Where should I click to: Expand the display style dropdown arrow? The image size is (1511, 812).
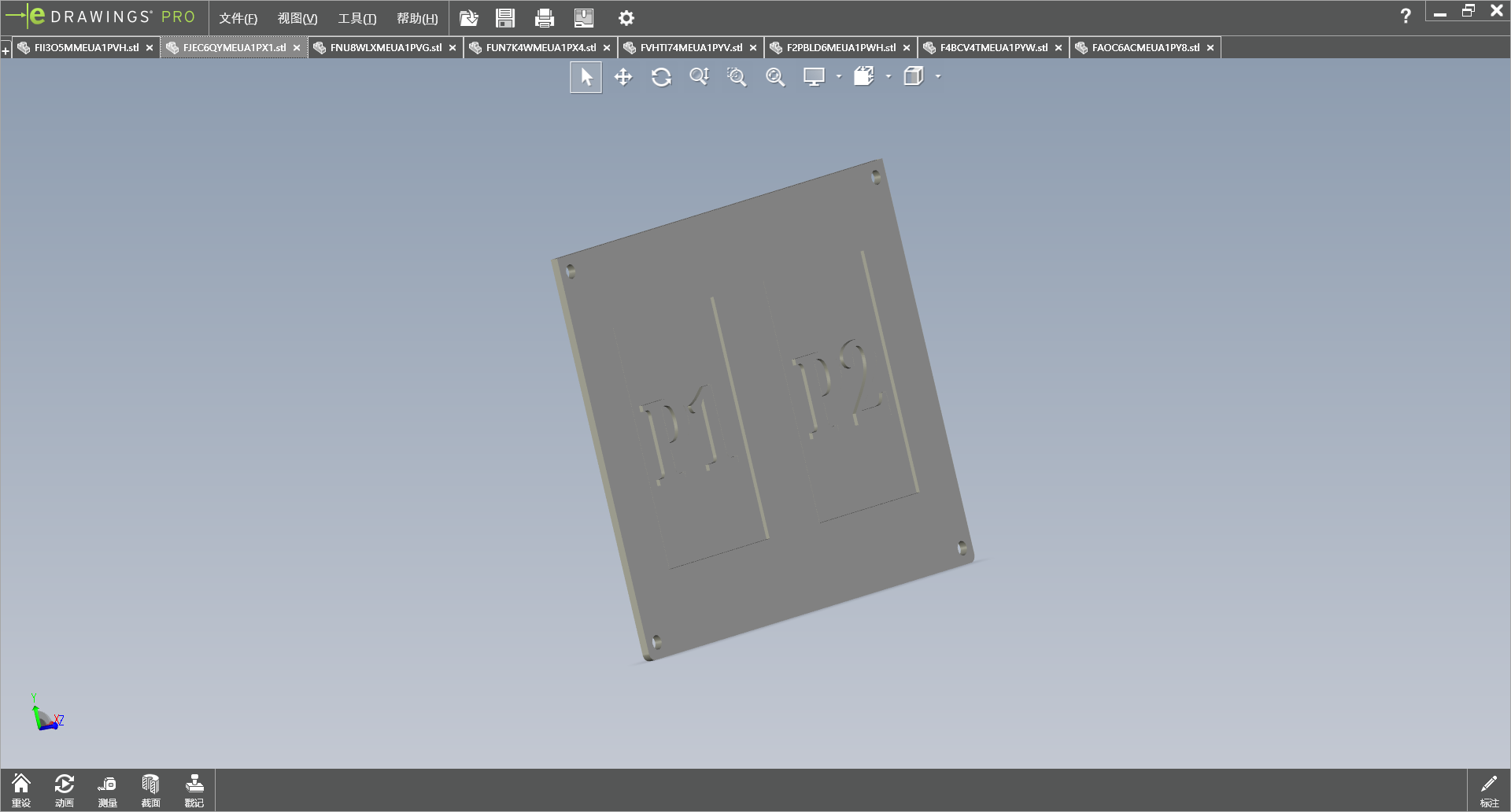(x=839, y=77)
